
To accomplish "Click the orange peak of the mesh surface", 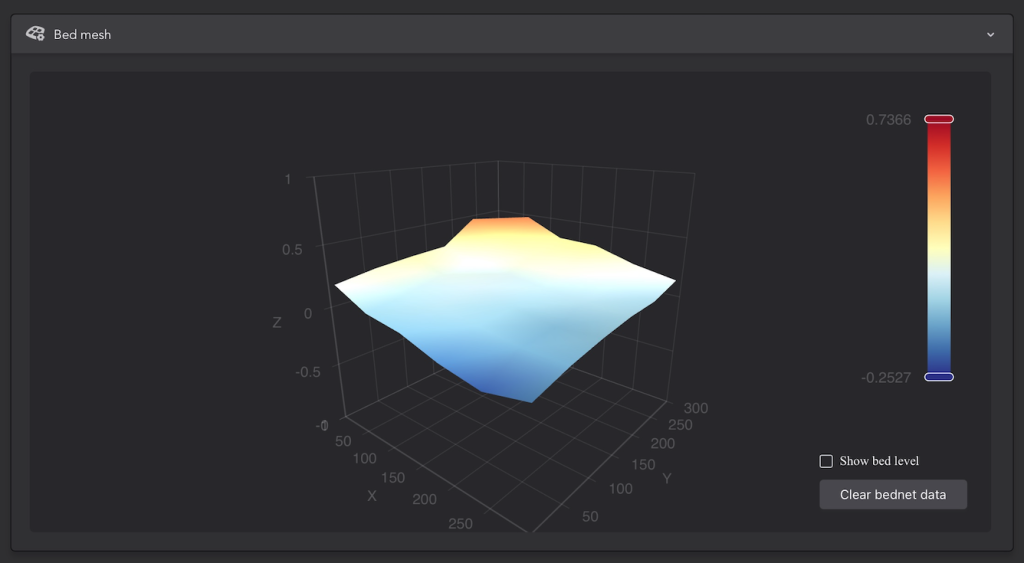I will point(510,226).
